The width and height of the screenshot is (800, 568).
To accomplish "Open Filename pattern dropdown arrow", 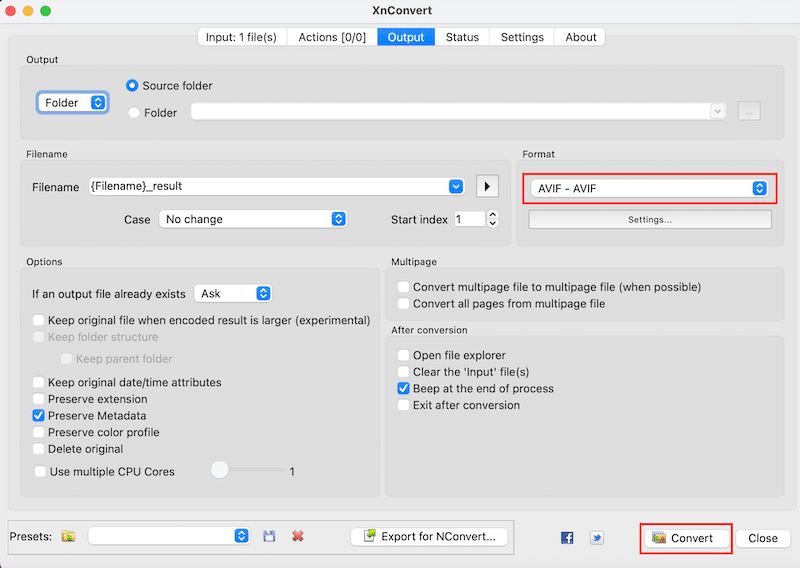I will [x=456, y=187].
